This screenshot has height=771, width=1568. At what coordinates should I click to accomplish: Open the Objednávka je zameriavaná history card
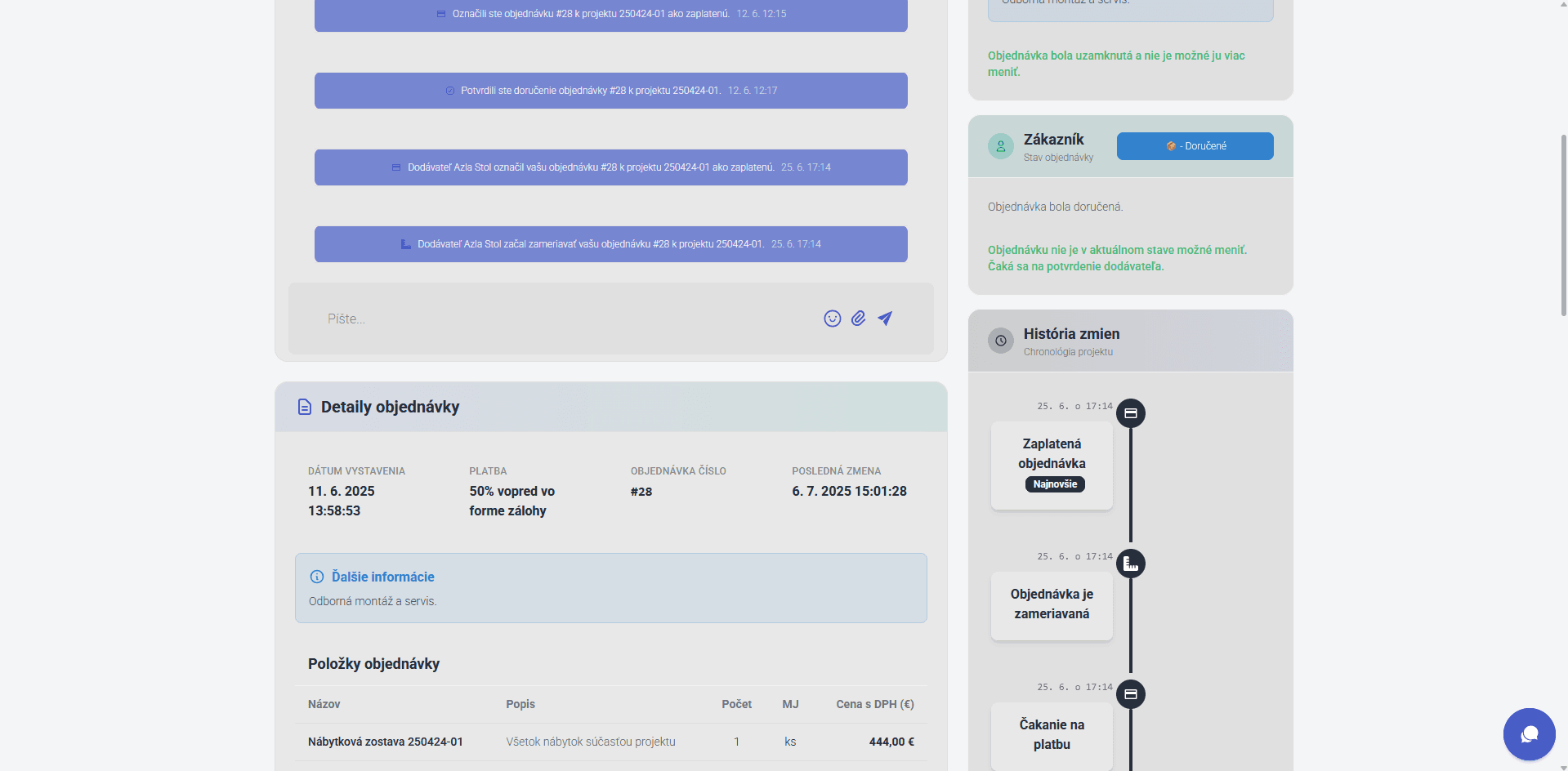(1052, 604)
